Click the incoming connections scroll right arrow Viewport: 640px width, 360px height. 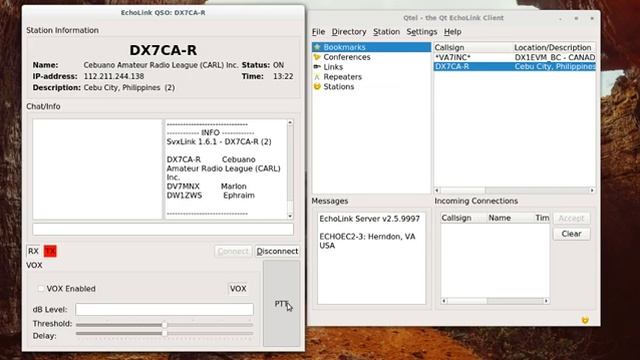[546, 301]
